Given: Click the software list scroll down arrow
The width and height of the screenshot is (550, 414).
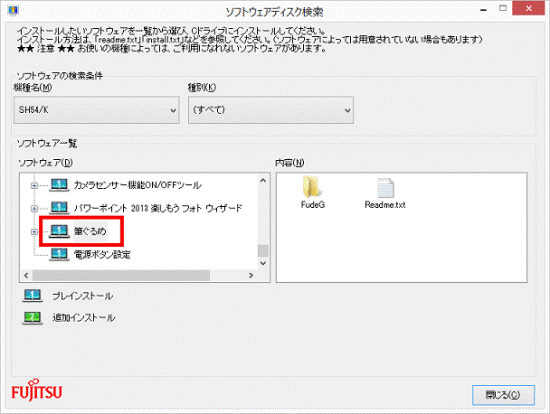Looking at the screenshot, I should tap(263, 263).
